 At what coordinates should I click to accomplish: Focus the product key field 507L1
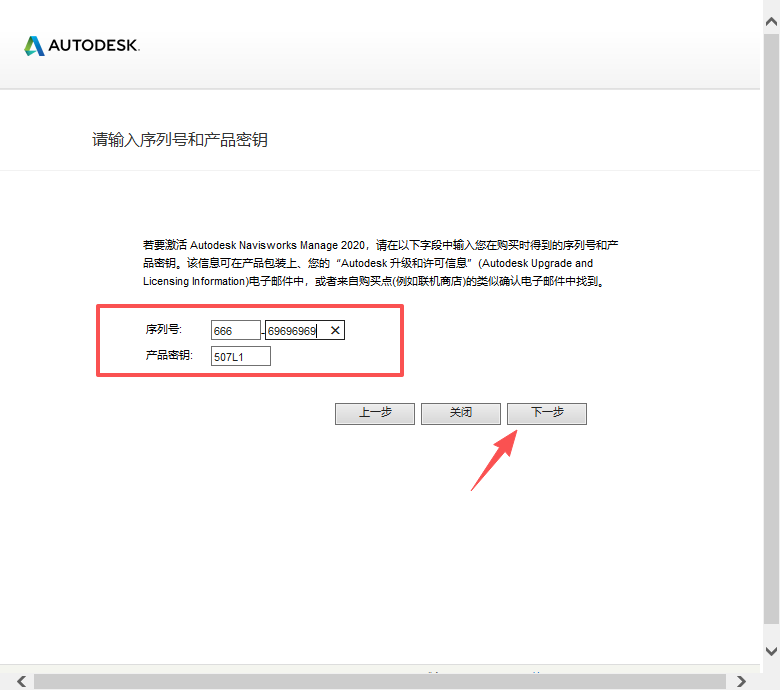(x=241, y=356)
